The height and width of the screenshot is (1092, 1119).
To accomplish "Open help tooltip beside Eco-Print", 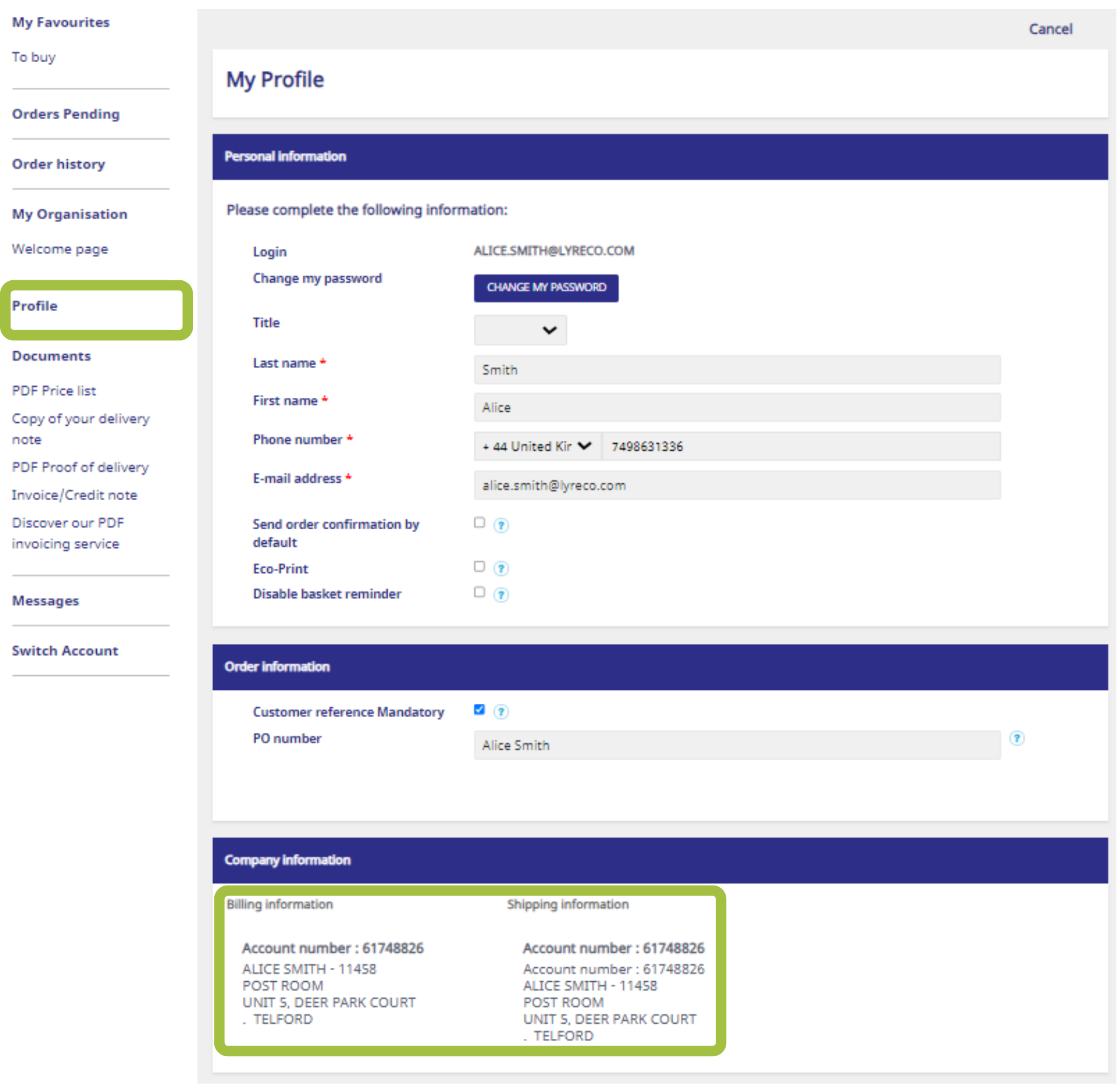I will pos(501,568).
